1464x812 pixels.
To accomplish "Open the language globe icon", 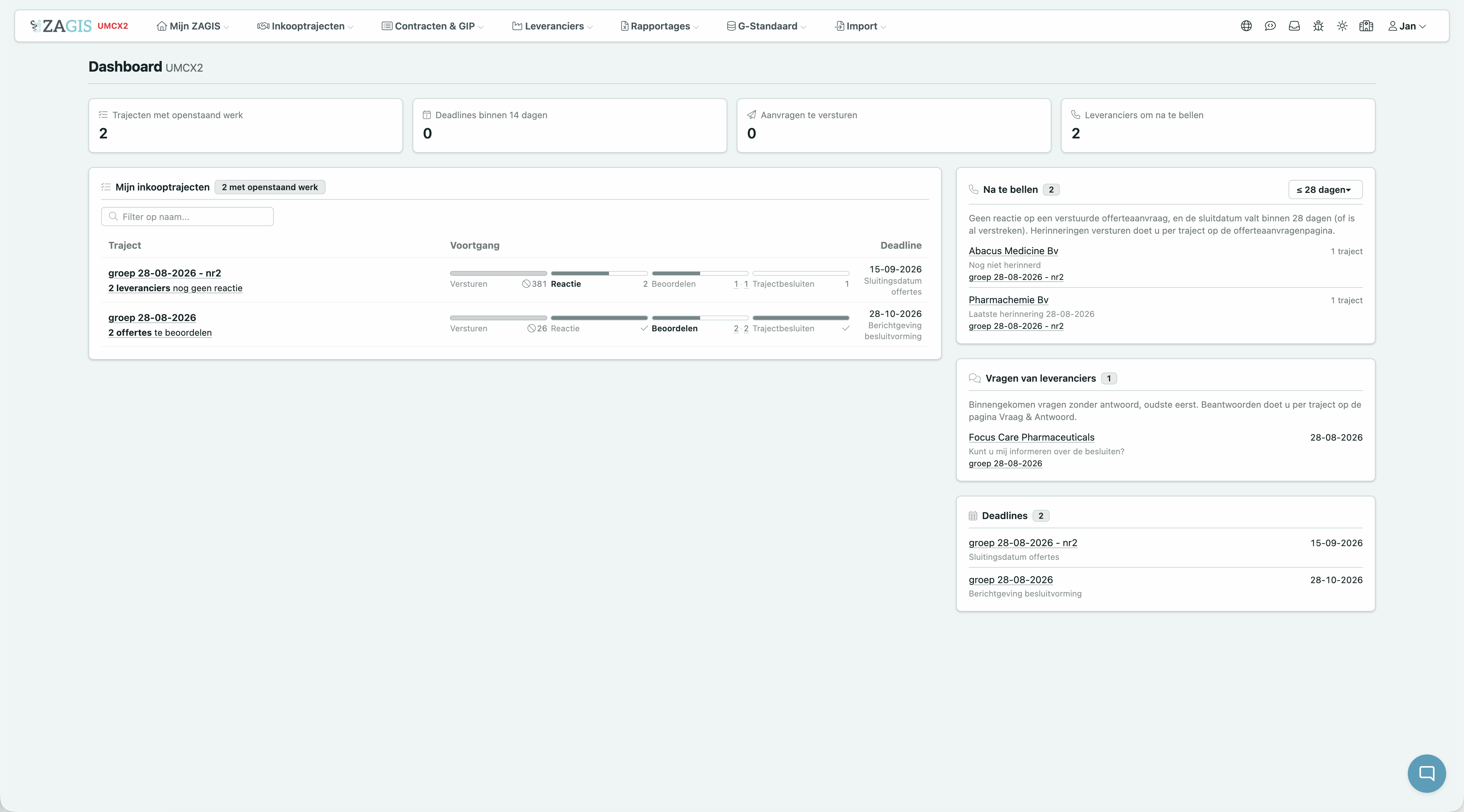I will coord(1246,26).
